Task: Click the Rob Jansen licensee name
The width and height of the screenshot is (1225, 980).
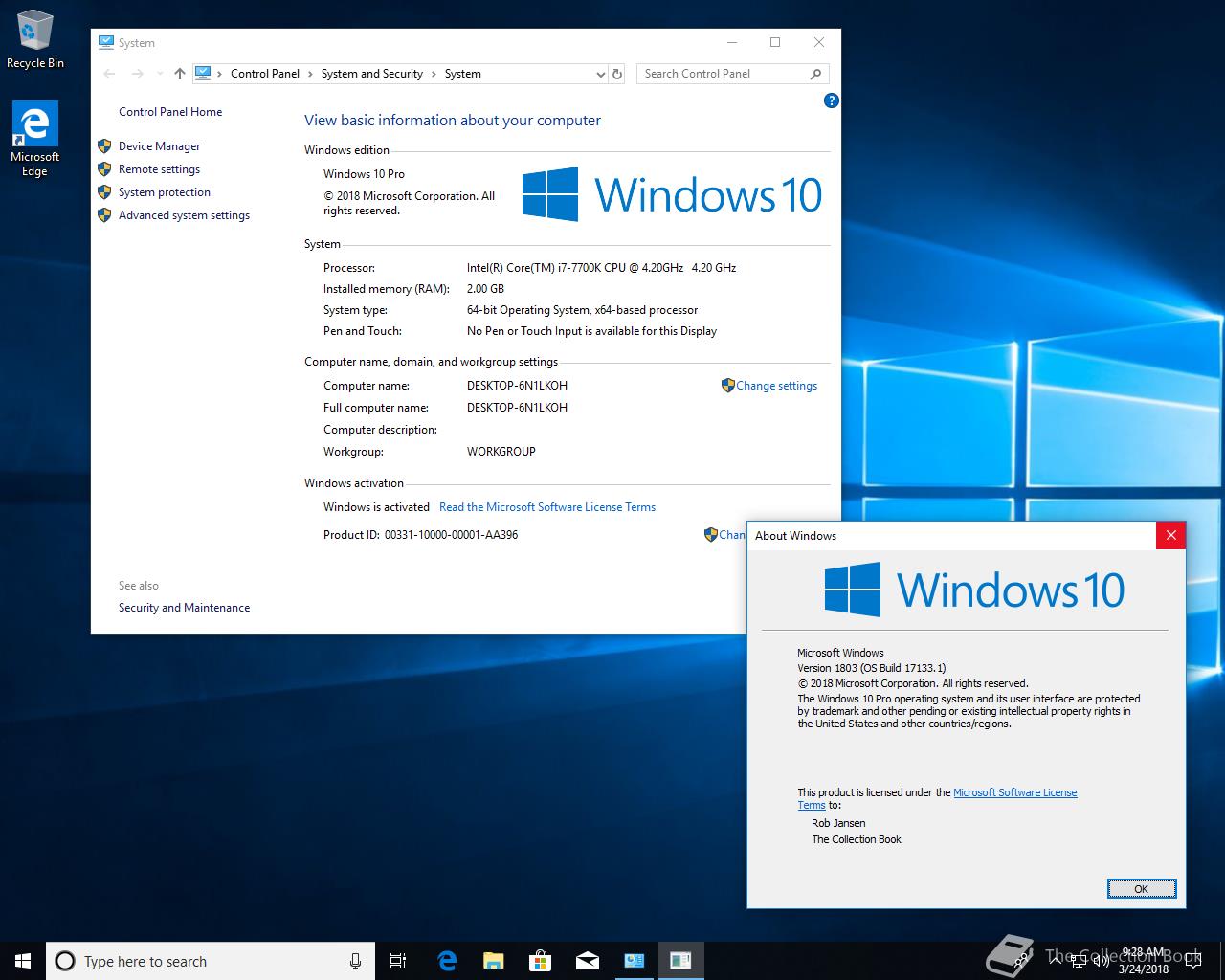Action: pyautogui.click(x=838, y=823)
